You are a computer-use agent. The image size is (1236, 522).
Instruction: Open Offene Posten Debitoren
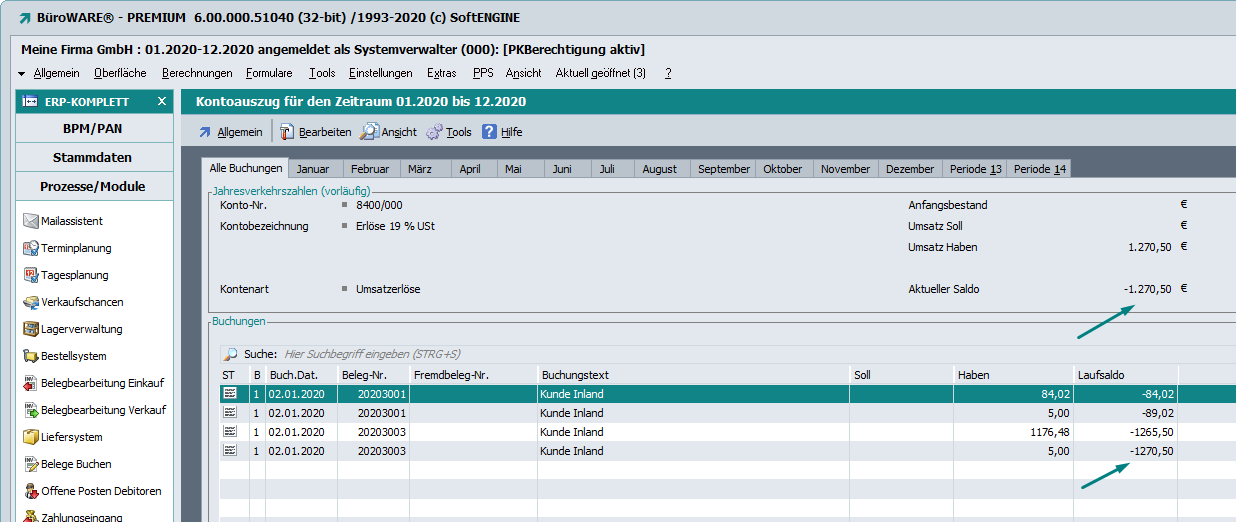(x=100, y=491)
